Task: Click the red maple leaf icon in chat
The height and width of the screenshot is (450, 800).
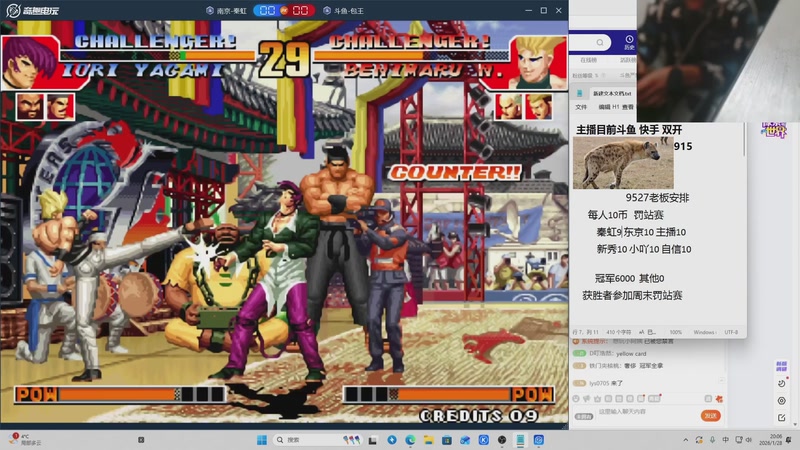Action: [719, 398]
